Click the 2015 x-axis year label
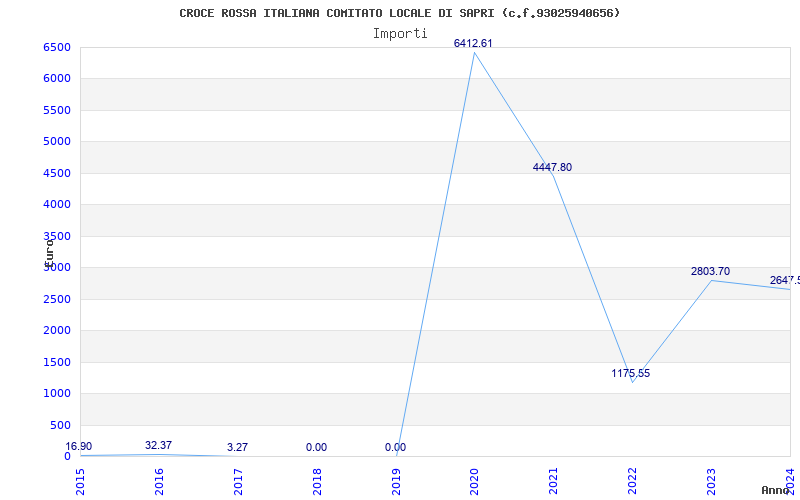 tap(80, 481)
